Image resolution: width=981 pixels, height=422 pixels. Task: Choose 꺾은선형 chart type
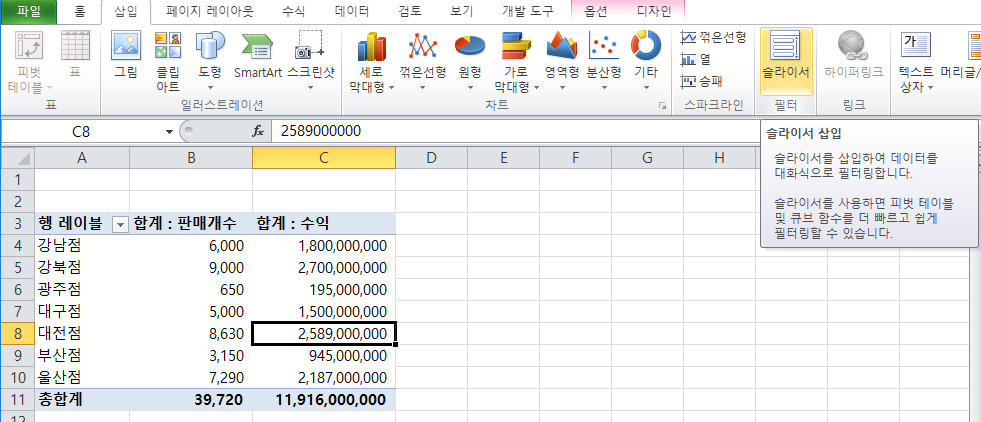pyautogui.click(x=422, y=61)
